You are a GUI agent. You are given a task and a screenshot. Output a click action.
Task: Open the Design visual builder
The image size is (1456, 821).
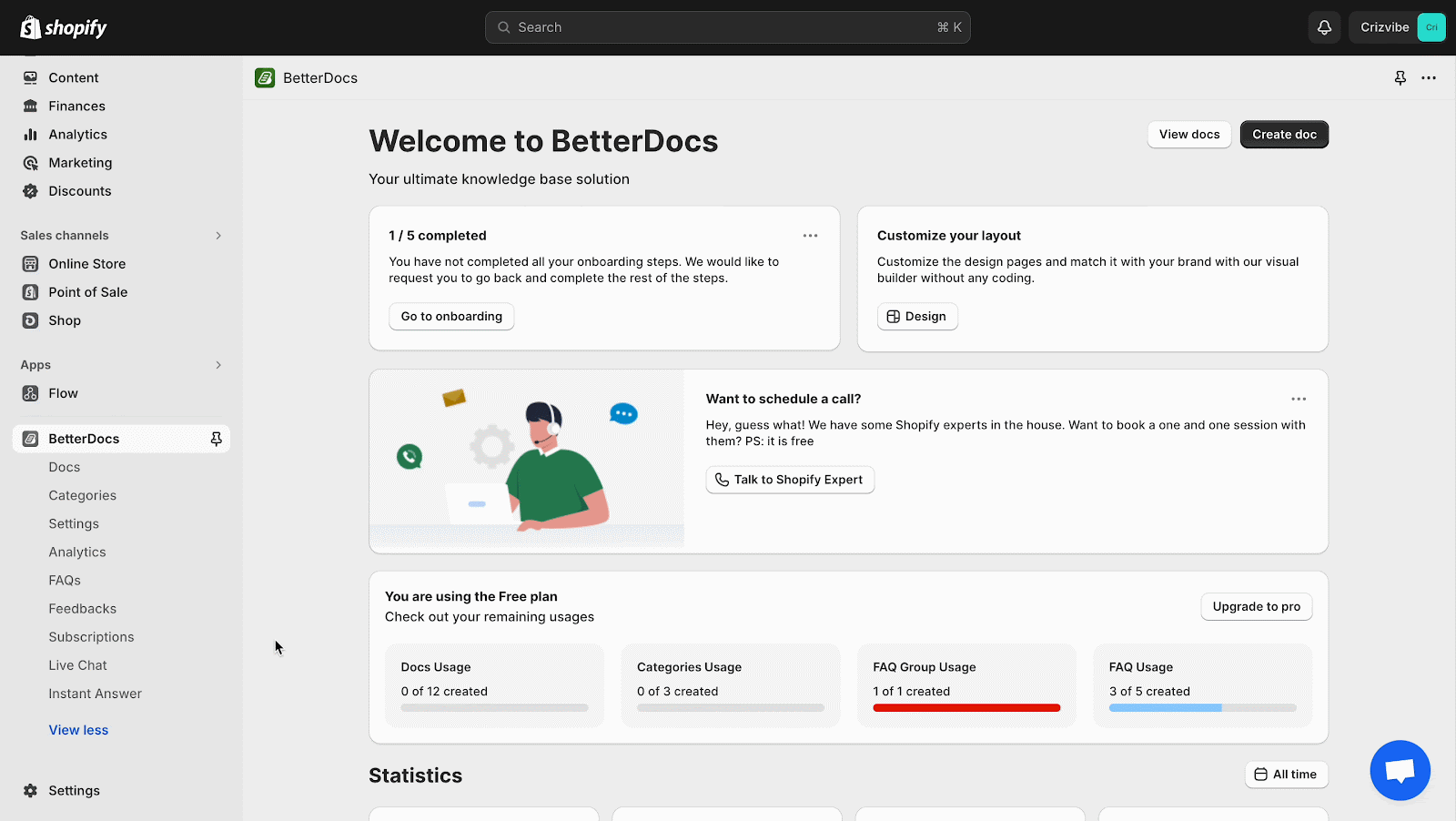916,316
